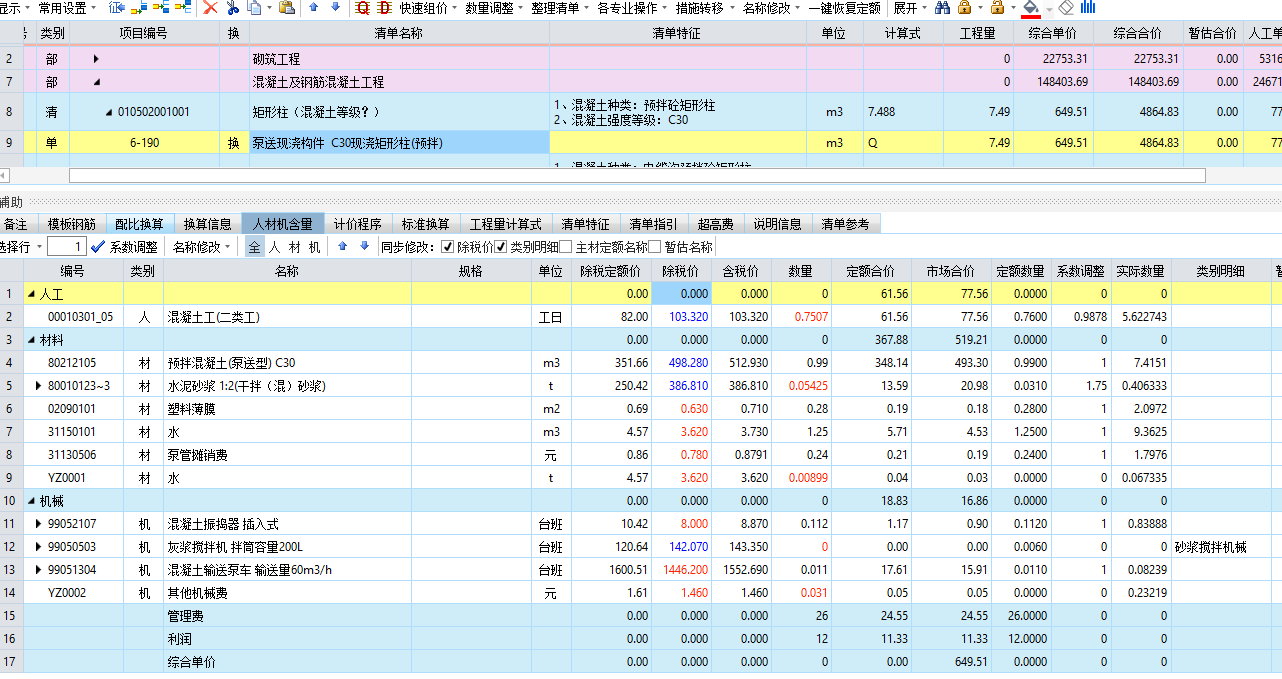Expand row 99051304 混凝土输送泵车
The width and height of the screenshot is (1282, 679).
coord(39,570)
